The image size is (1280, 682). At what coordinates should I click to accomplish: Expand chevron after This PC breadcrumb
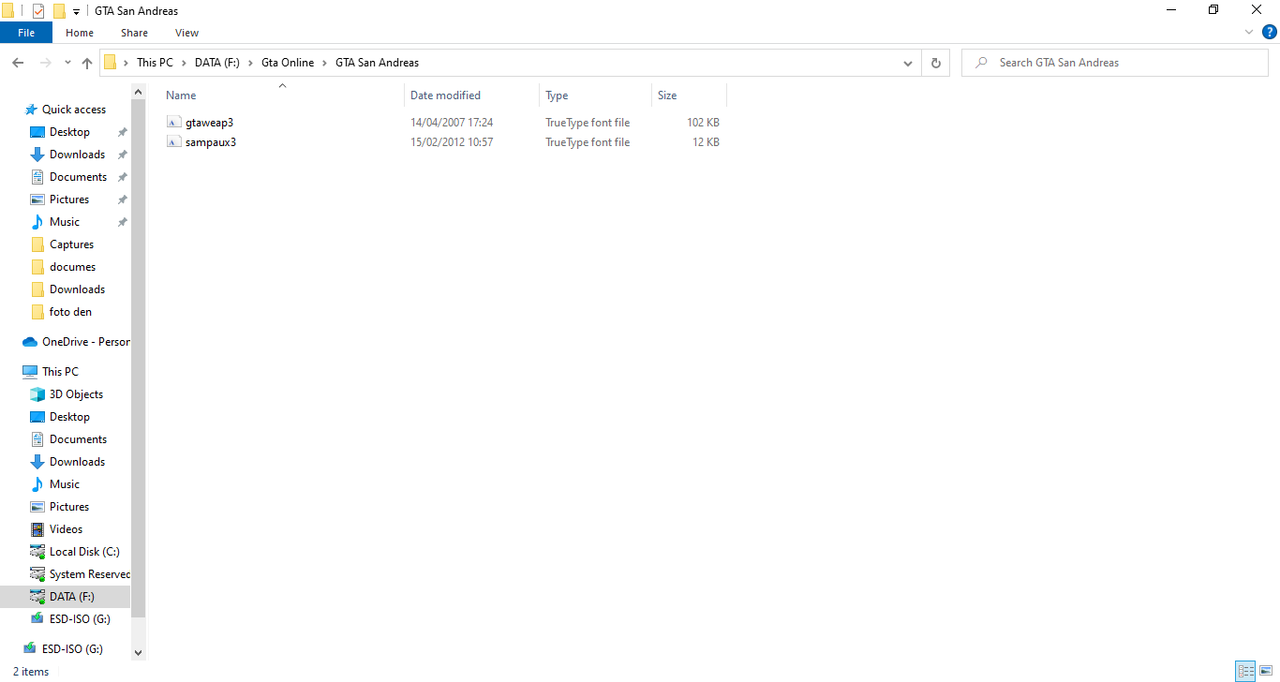[184, 63]
